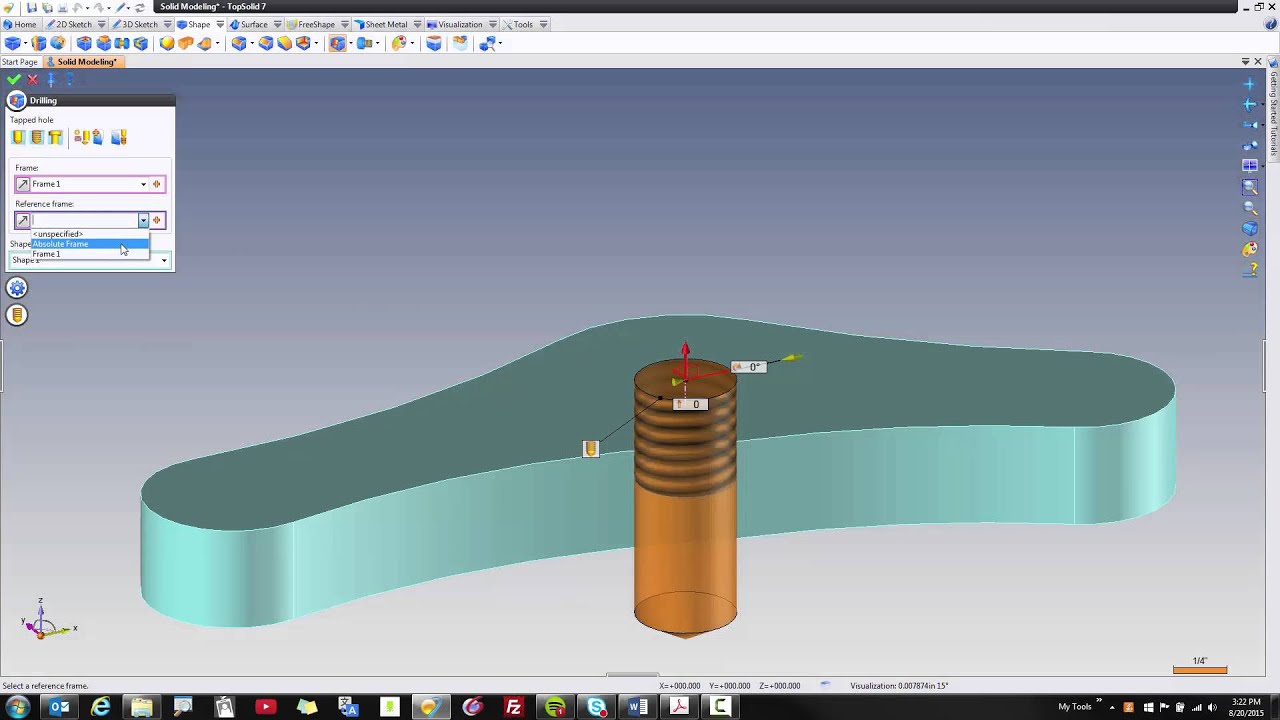Click the drilling tool icon in the Shape ribbon
The image size is (1280, 720).
pos(337,43)
